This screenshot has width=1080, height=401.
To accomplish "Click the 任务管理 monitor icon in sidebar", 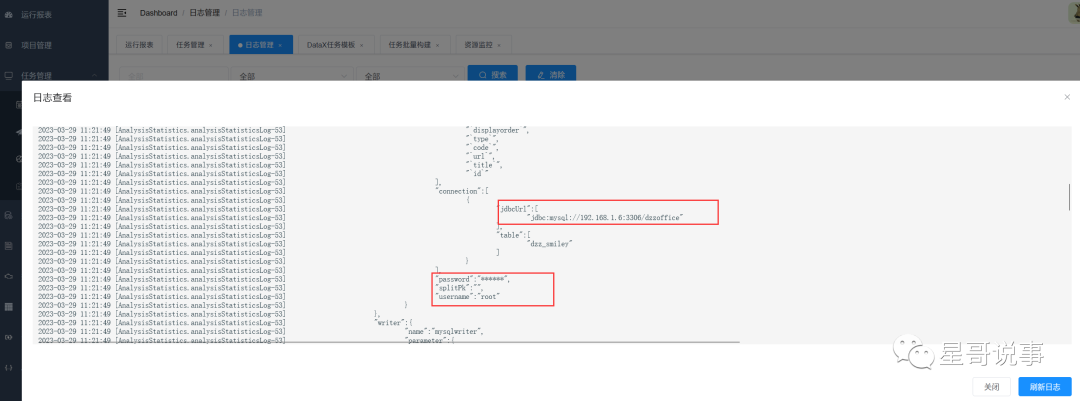I will (9, 75).
